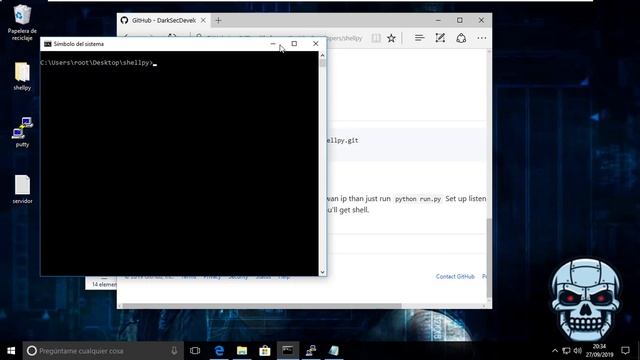This screenshot has height=360, width=640.
Task: Close the Símbolo del sistema window
Action: click(316, 44)
